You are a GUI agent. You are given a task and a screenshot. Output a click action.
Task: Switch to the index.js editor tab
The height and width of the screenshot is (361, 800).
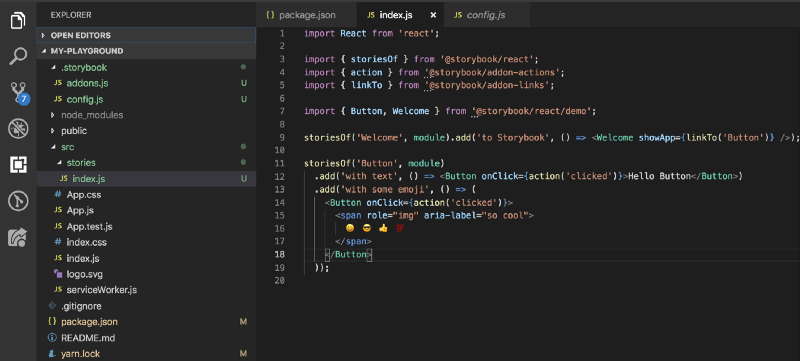[x=401, y=15]
